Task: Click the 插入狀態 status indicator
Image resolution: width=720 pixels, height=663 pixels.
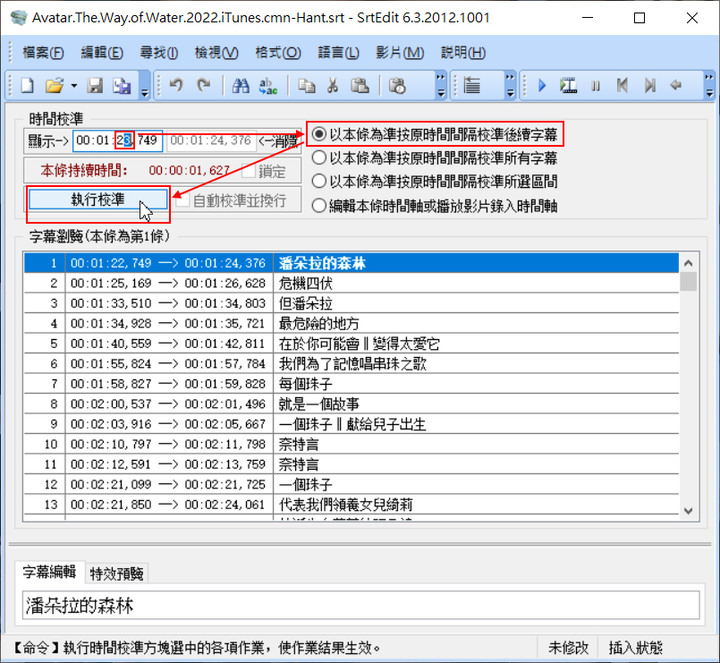Action: tap(636, 648)
